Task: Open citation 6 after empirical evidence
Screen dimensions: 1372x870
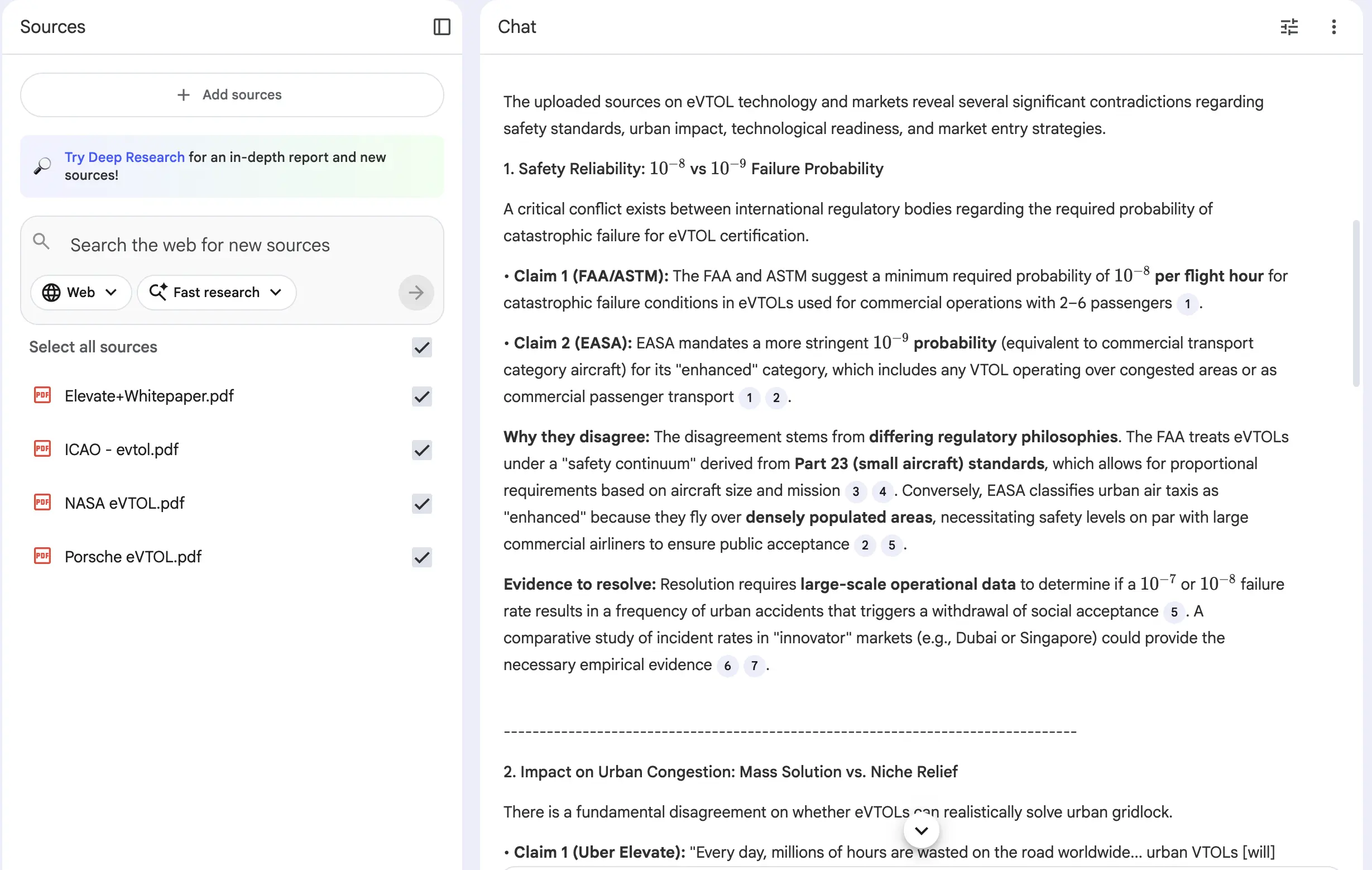Action: tap(727, 665)
